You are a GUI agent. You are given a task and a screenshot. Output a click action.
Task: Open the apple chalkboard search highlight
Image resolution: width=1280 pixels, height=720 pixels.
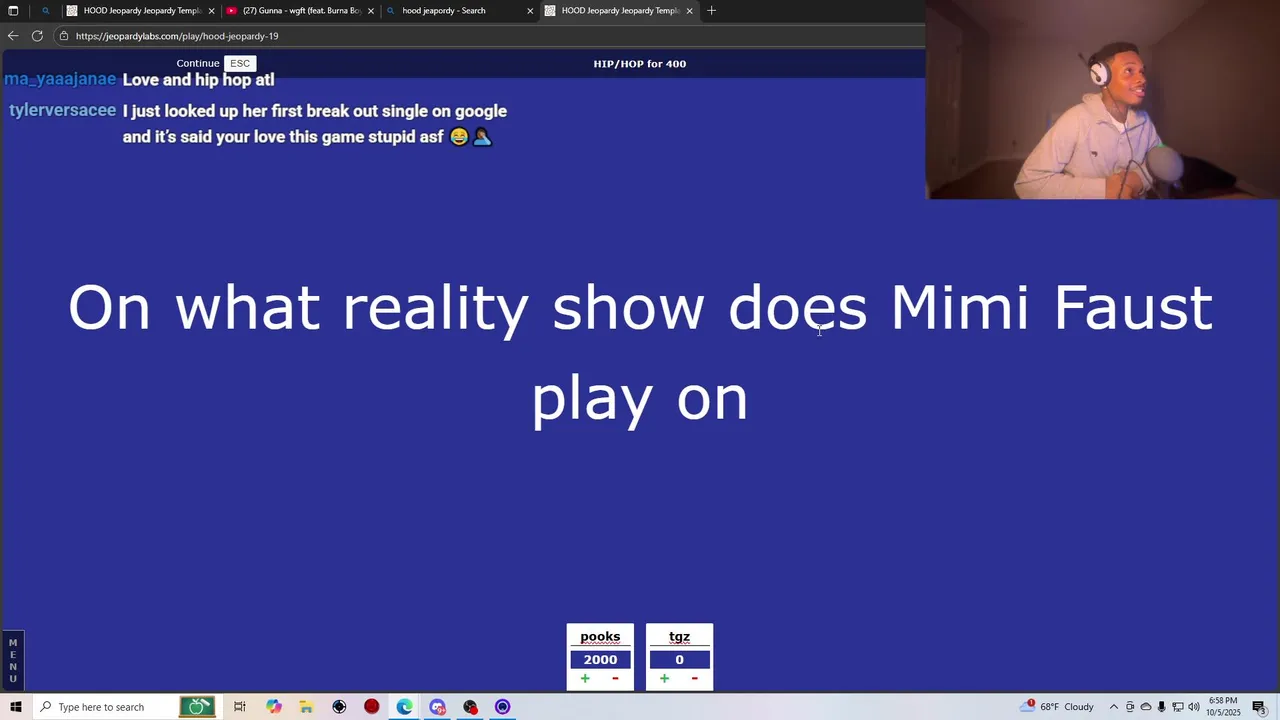197,707
